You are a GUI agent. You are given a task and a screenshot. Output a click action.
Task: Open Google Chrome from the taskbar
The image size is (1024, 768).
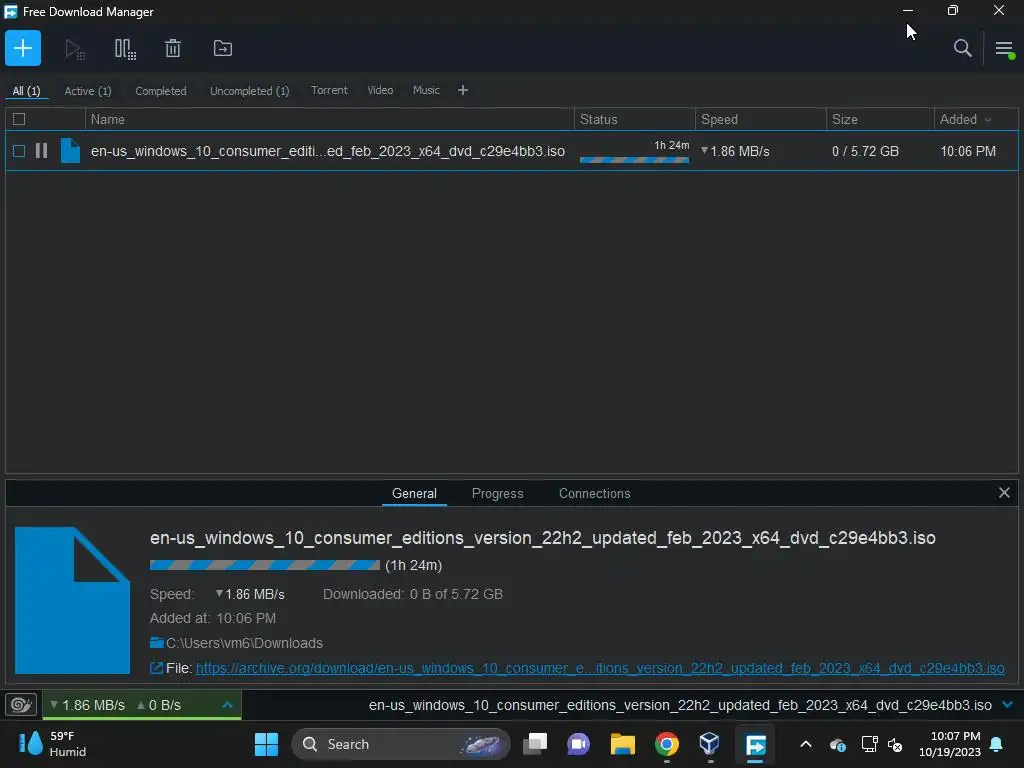[667, 744]
